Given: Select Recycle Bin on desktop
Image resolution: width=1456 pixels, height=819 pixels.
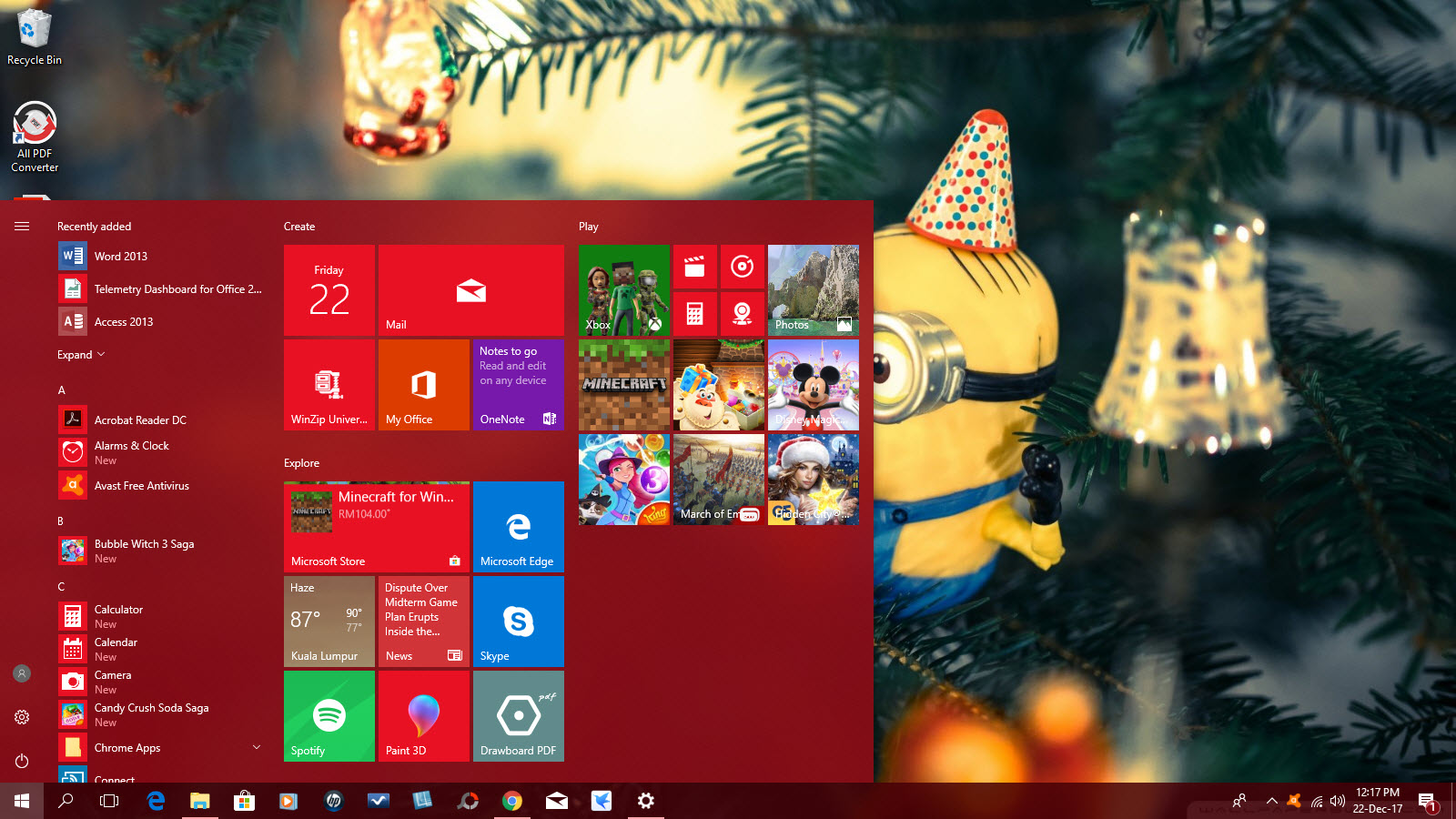Looking at the screenshot, I should click(35, 36).
